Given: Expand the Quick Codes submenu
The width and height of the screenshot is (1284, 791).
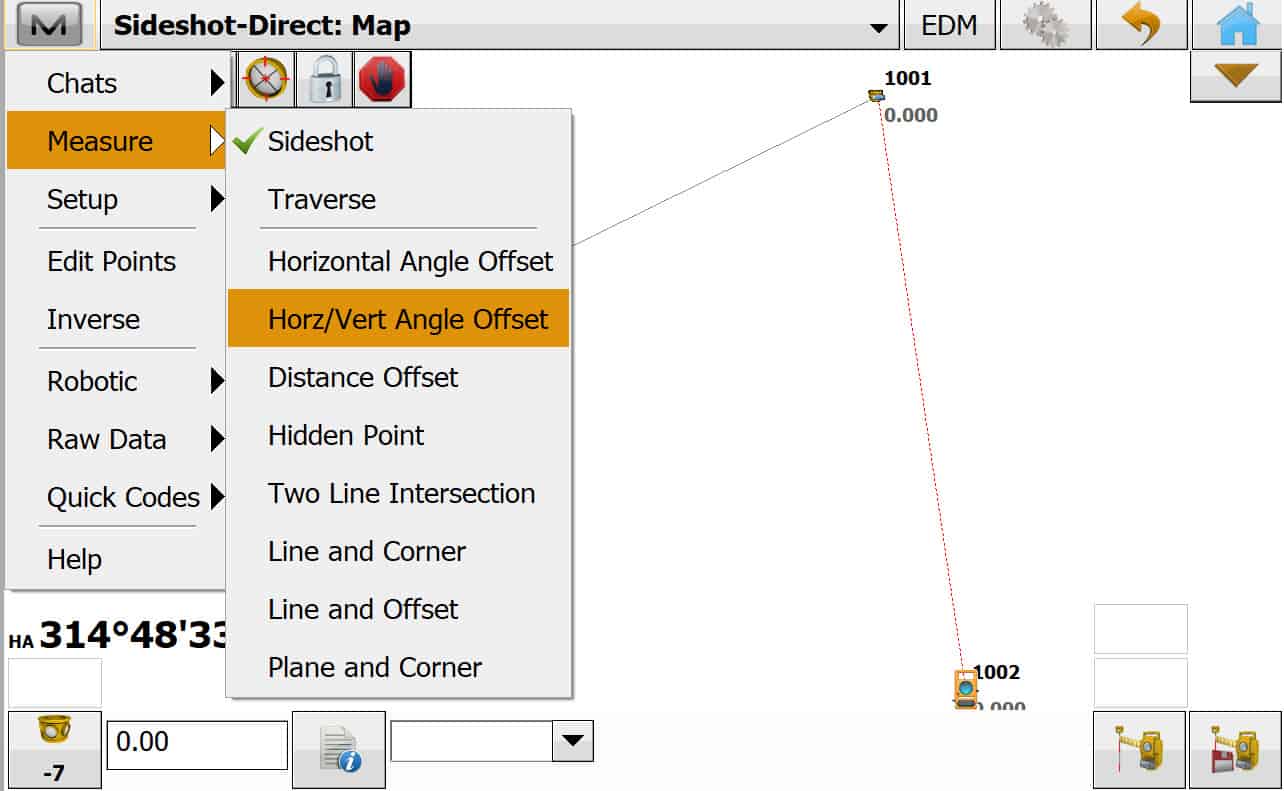Looking at the screenshot, I should 116,497.
